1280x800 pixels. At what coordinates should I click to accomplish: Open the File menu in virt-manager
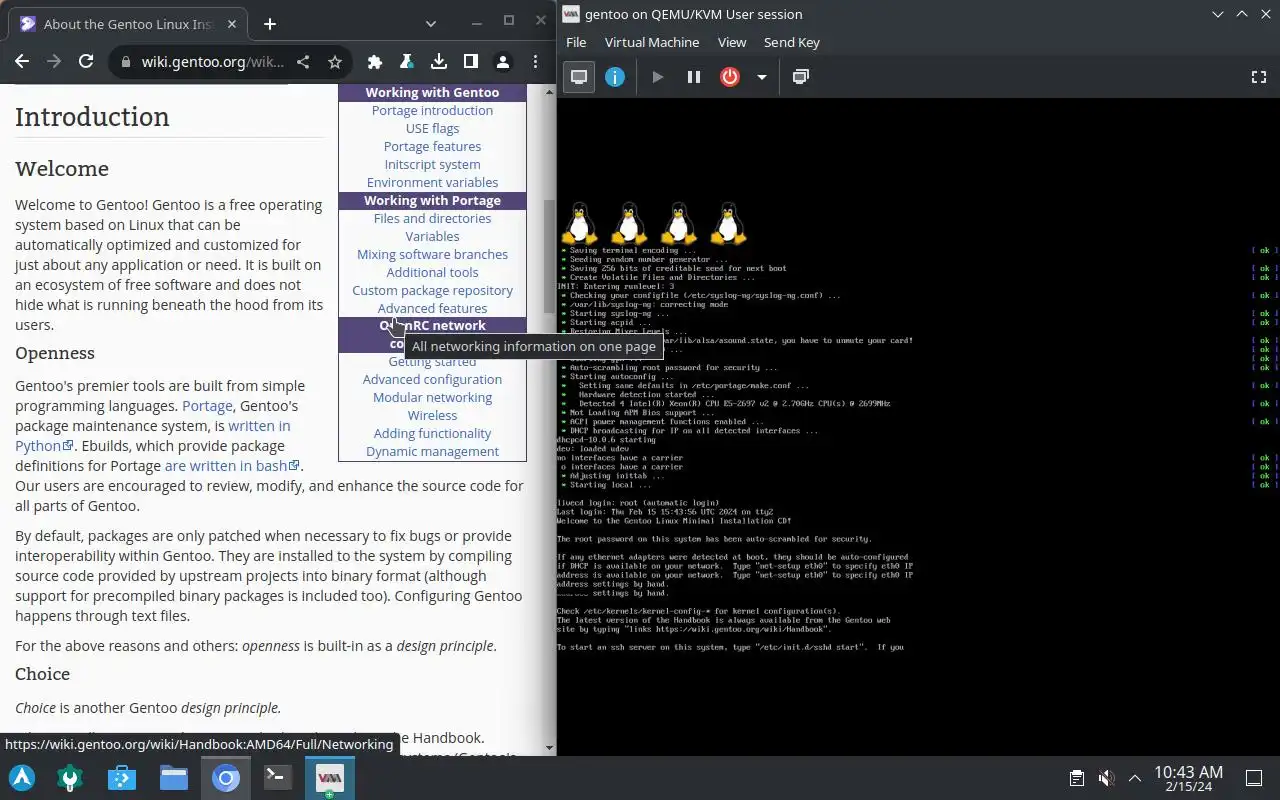576,42
